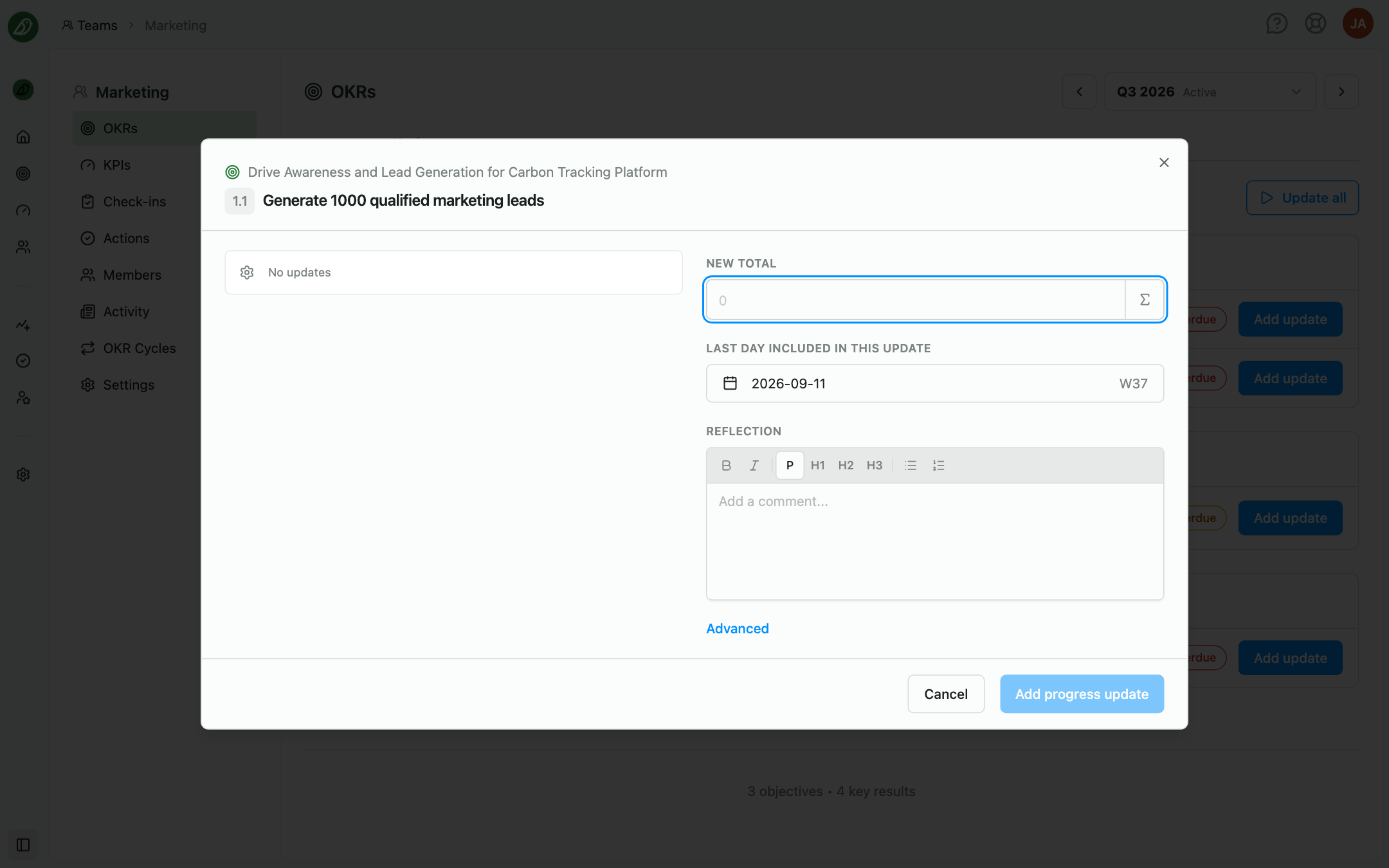Image resolution: width=1389 pixels, height=868 pixels.
Task: Submit with Add progress update button
Action: point(1082,694)
